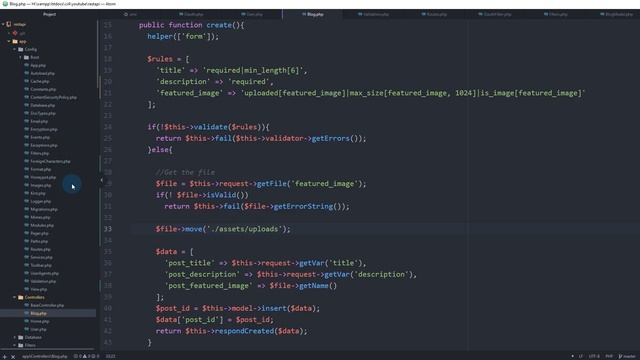Open App.php in the Config folder
The height and width of the screenshot is (360, 640).
tap(38, 65)
